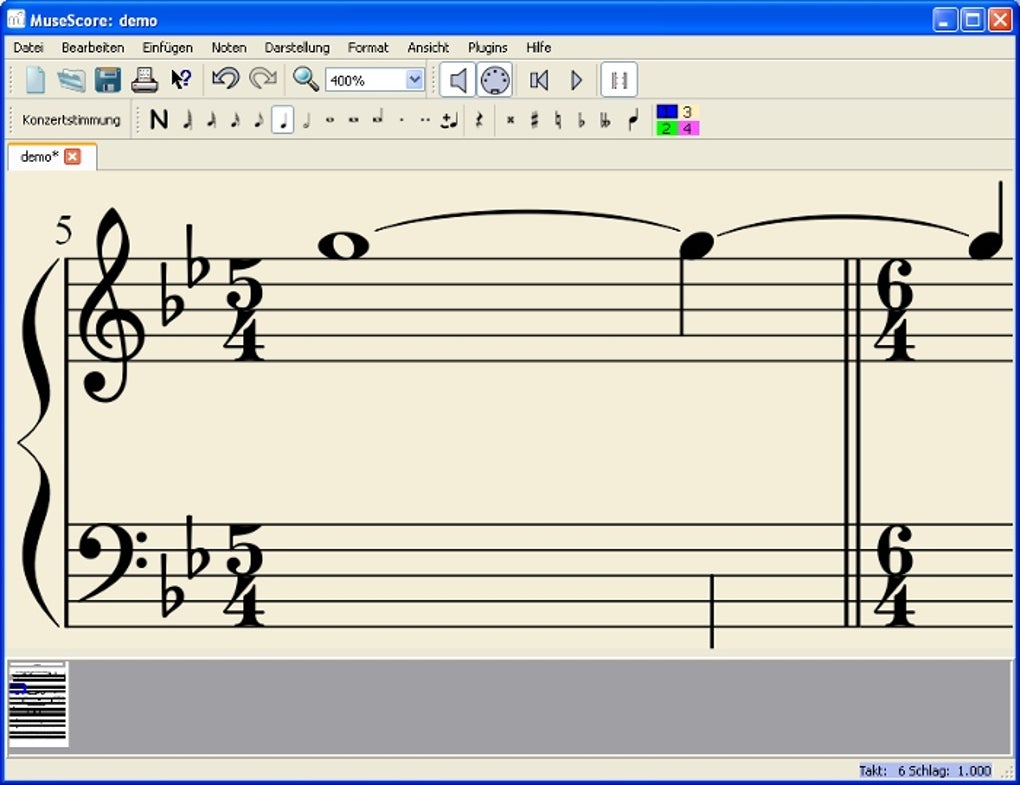Add a tie to the note

[449, 120]
